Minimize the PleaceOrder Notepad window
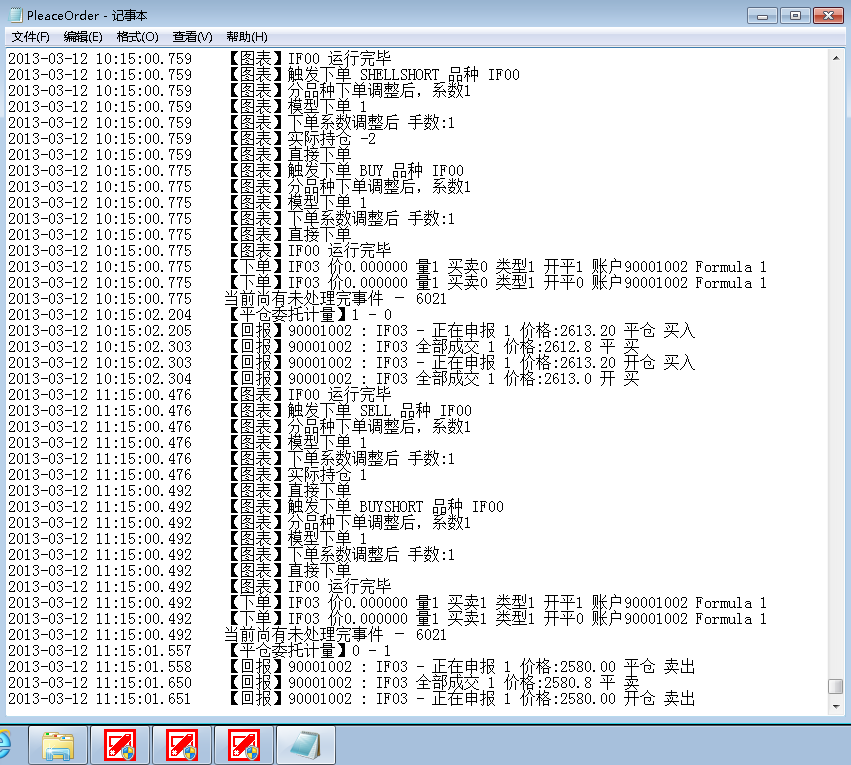The width and height of the screenshot is (851, 765). point(763,16)
